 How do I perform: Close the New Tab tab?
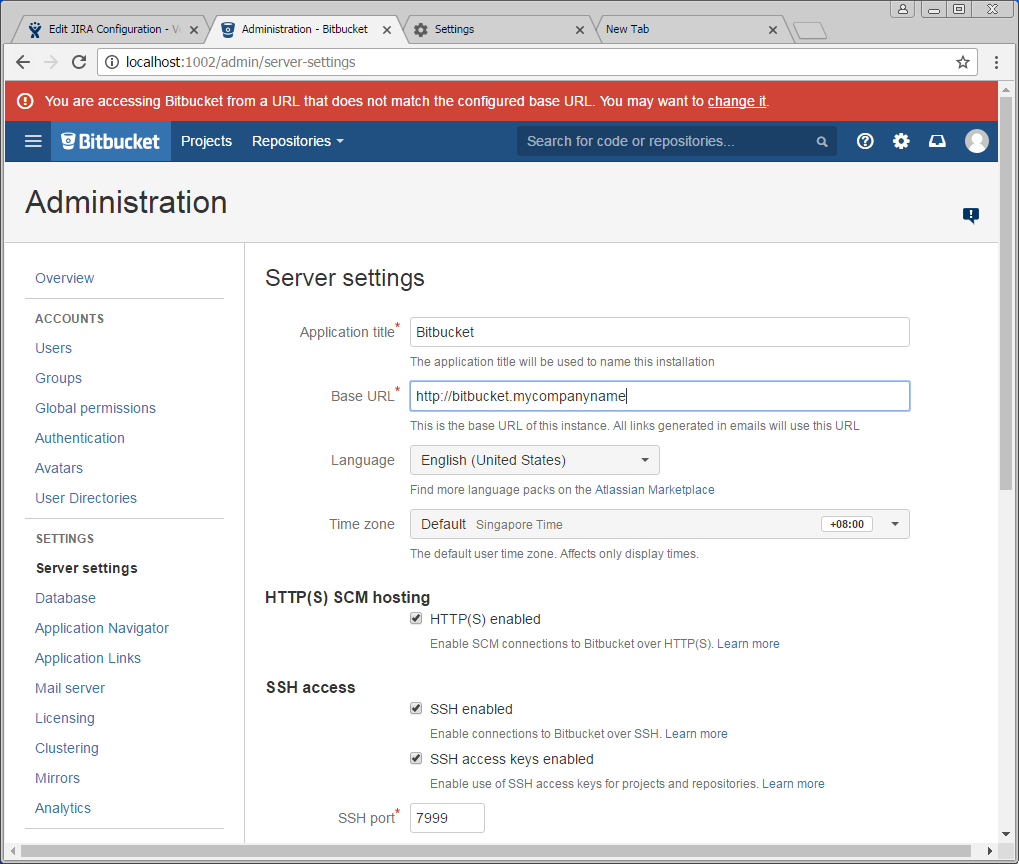773,30
